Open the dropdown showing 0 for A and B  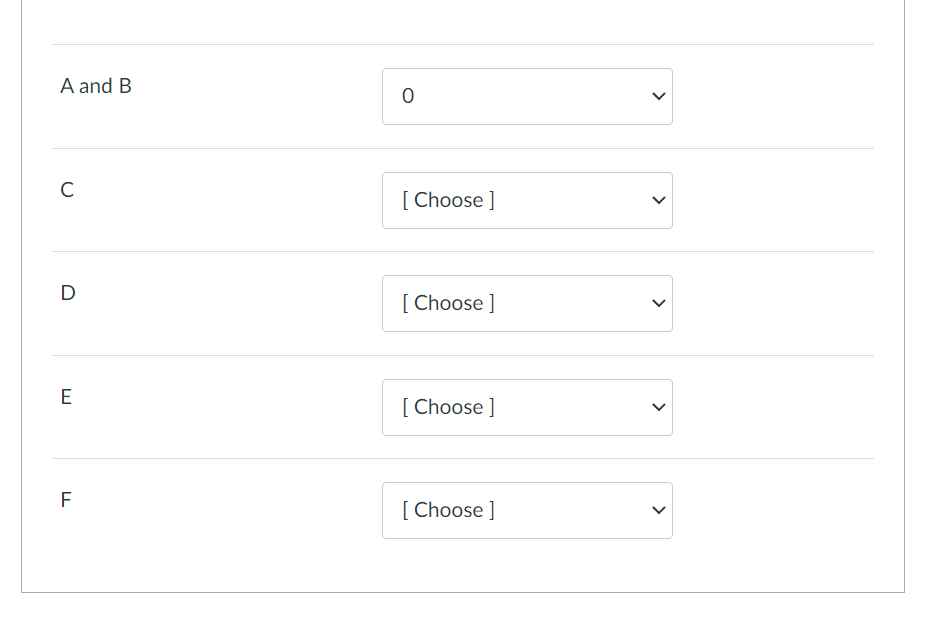point(527,96)
